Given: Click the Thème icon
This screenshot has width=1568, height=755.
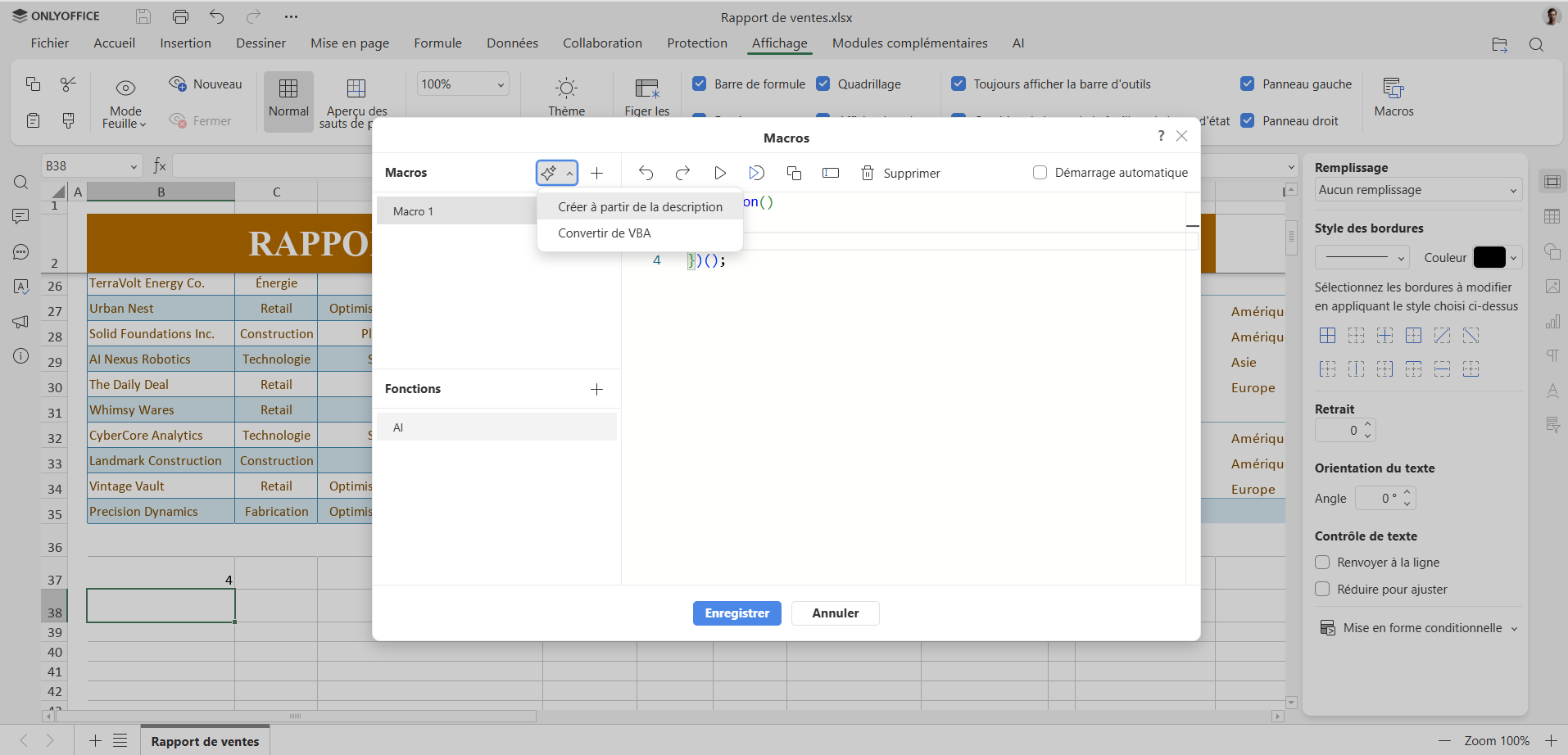Looking at the screenshot, I should pyautogui.click(x=566, y=88).
